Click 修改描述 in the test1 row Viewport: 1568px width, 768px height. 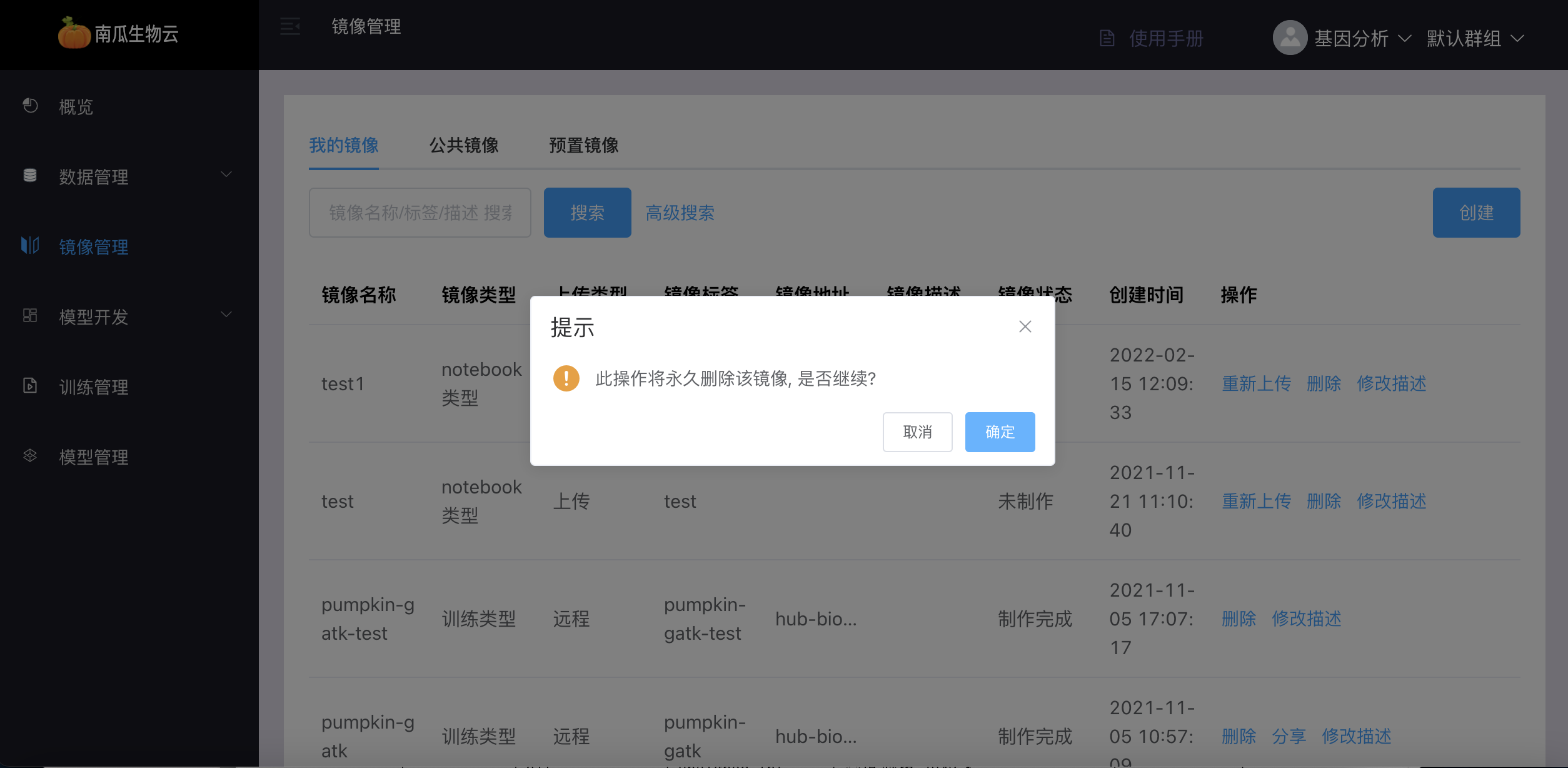[x=1392, y=383]
